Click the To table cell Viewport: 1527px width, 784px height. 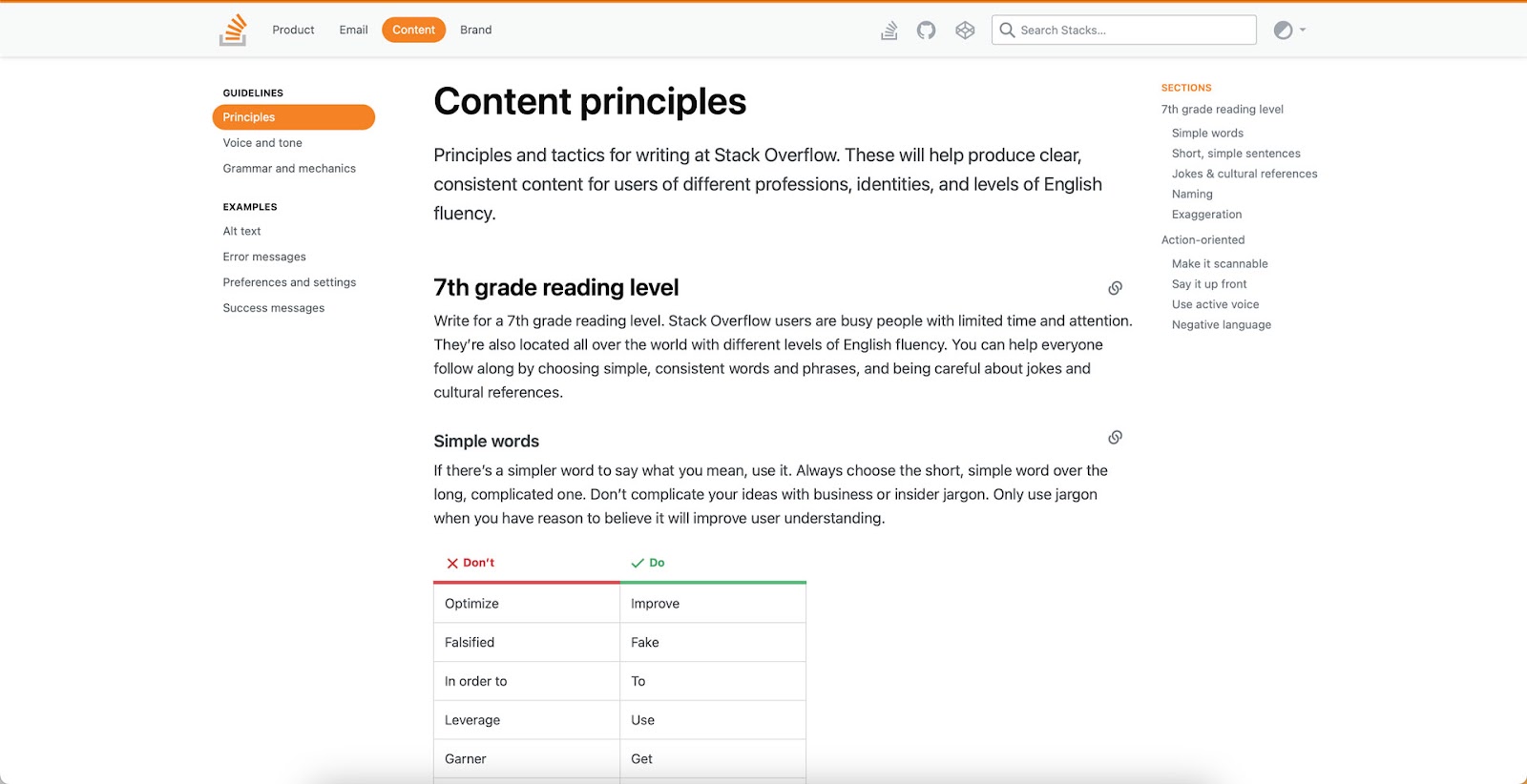713,682
